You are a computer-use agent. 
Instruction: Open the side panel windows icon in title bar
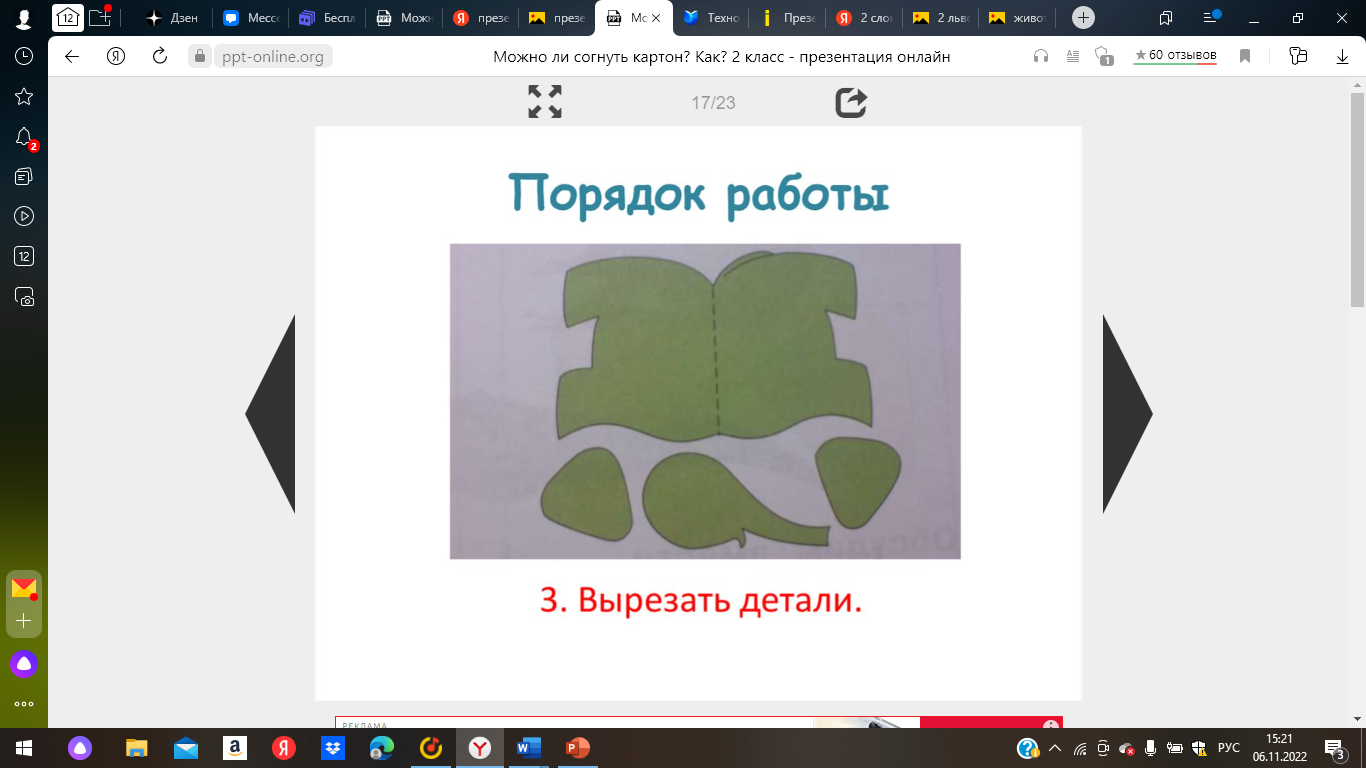click(1165, 18)
